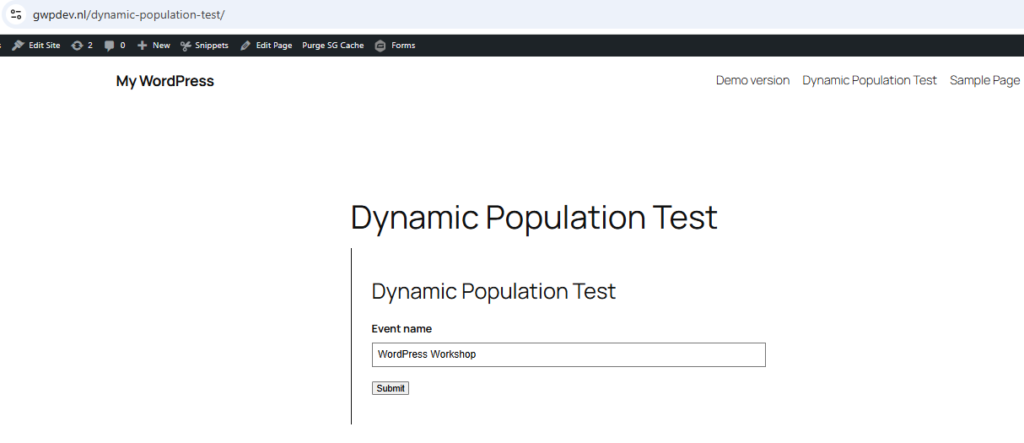
Task: Click the Dynamic Population Test form title
Action: (x=494, y=291)
